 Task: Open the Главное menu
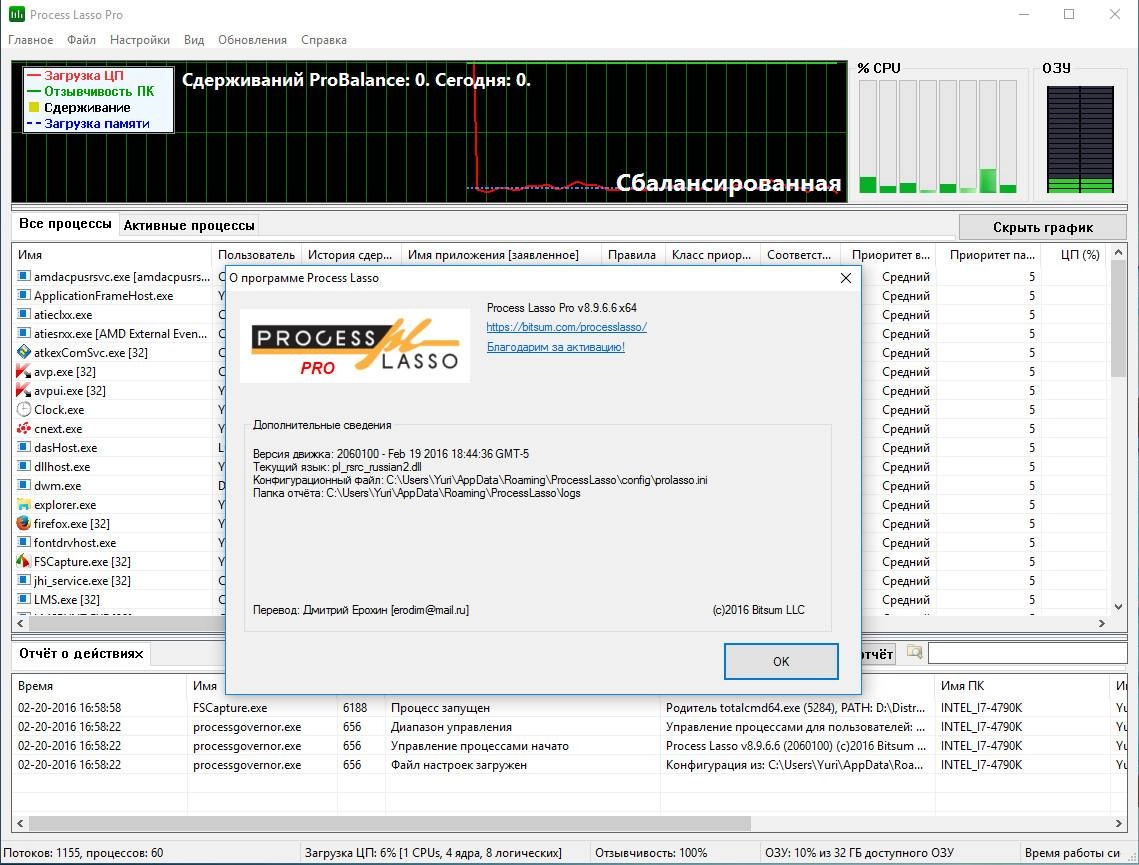point(31,40)
